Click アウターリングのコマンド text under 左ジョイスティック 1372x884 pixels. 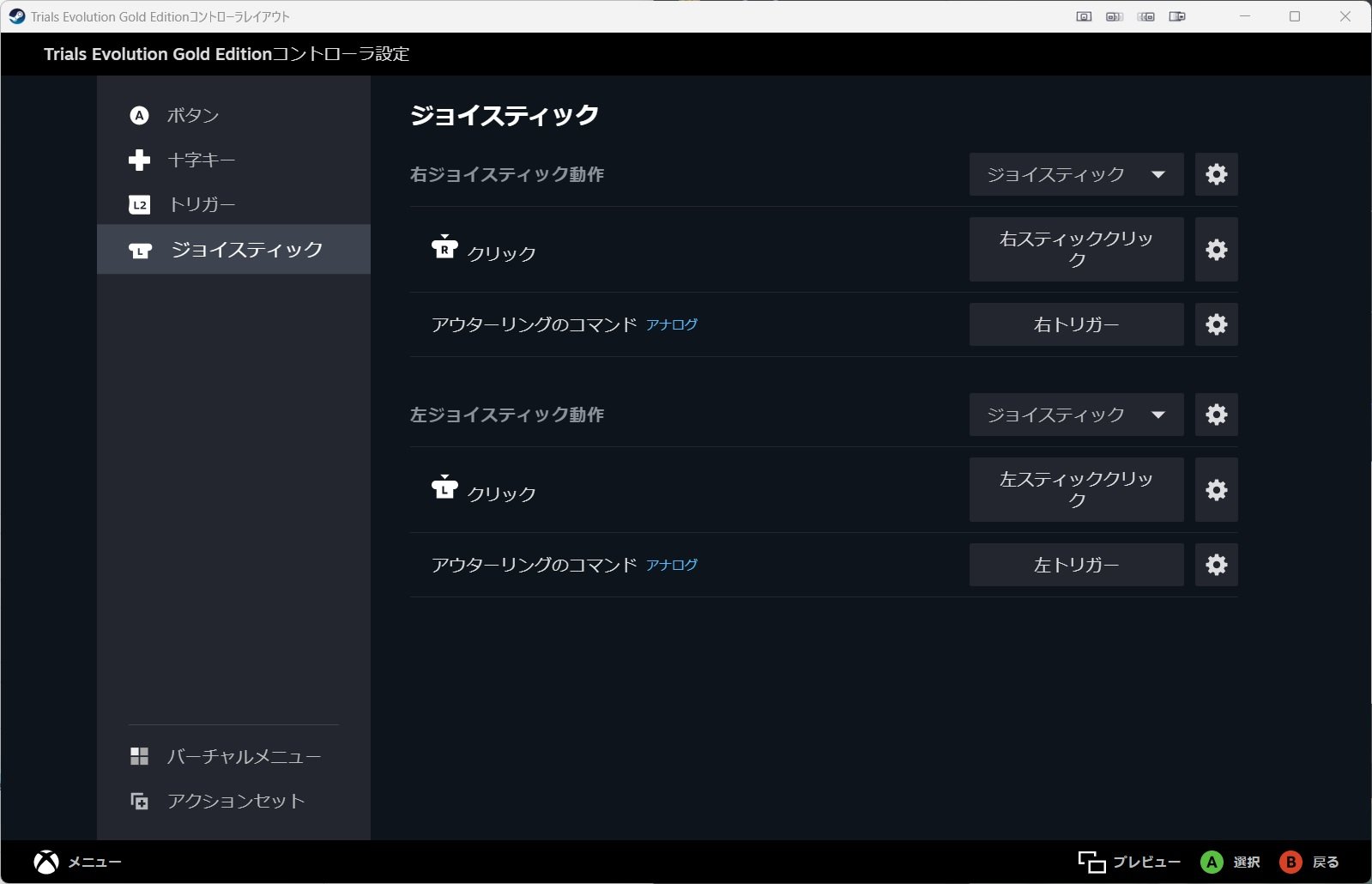pos(534,565)
